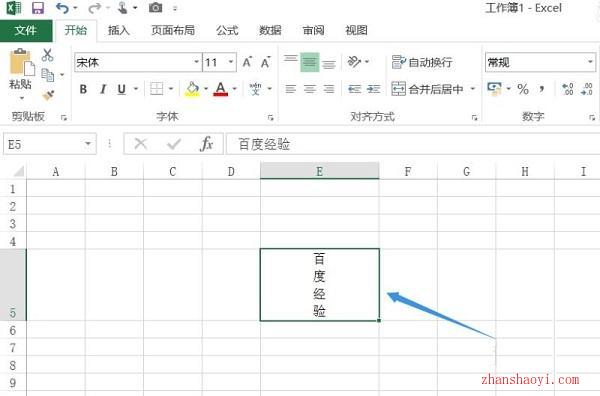Open the 公式 ribbon tab
Viewport: 600px width, 396px height.
[x=227, y=30]
